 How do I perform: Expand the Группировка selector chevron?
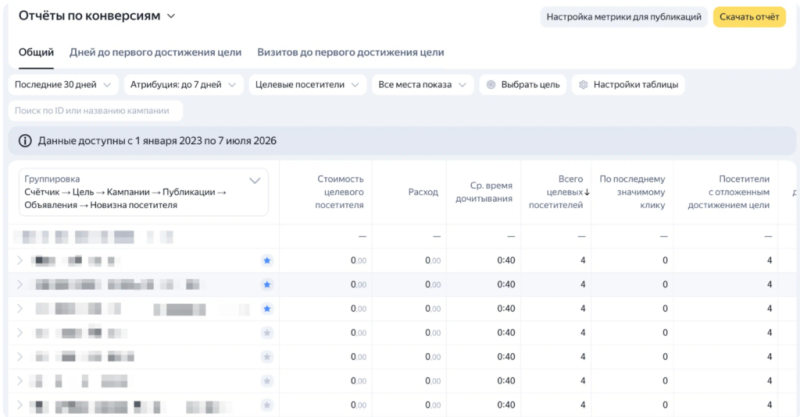[255, 180]
